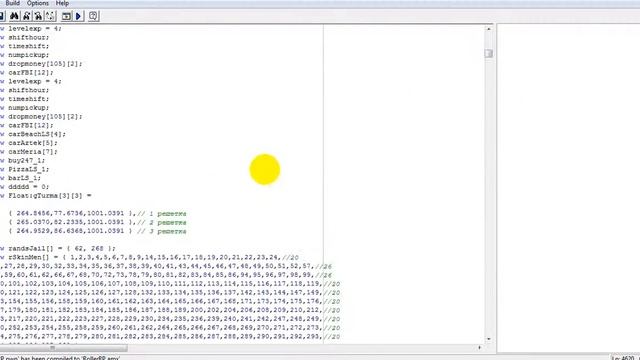Click the line 'carBeachLS[4];'

click(37, 134)
